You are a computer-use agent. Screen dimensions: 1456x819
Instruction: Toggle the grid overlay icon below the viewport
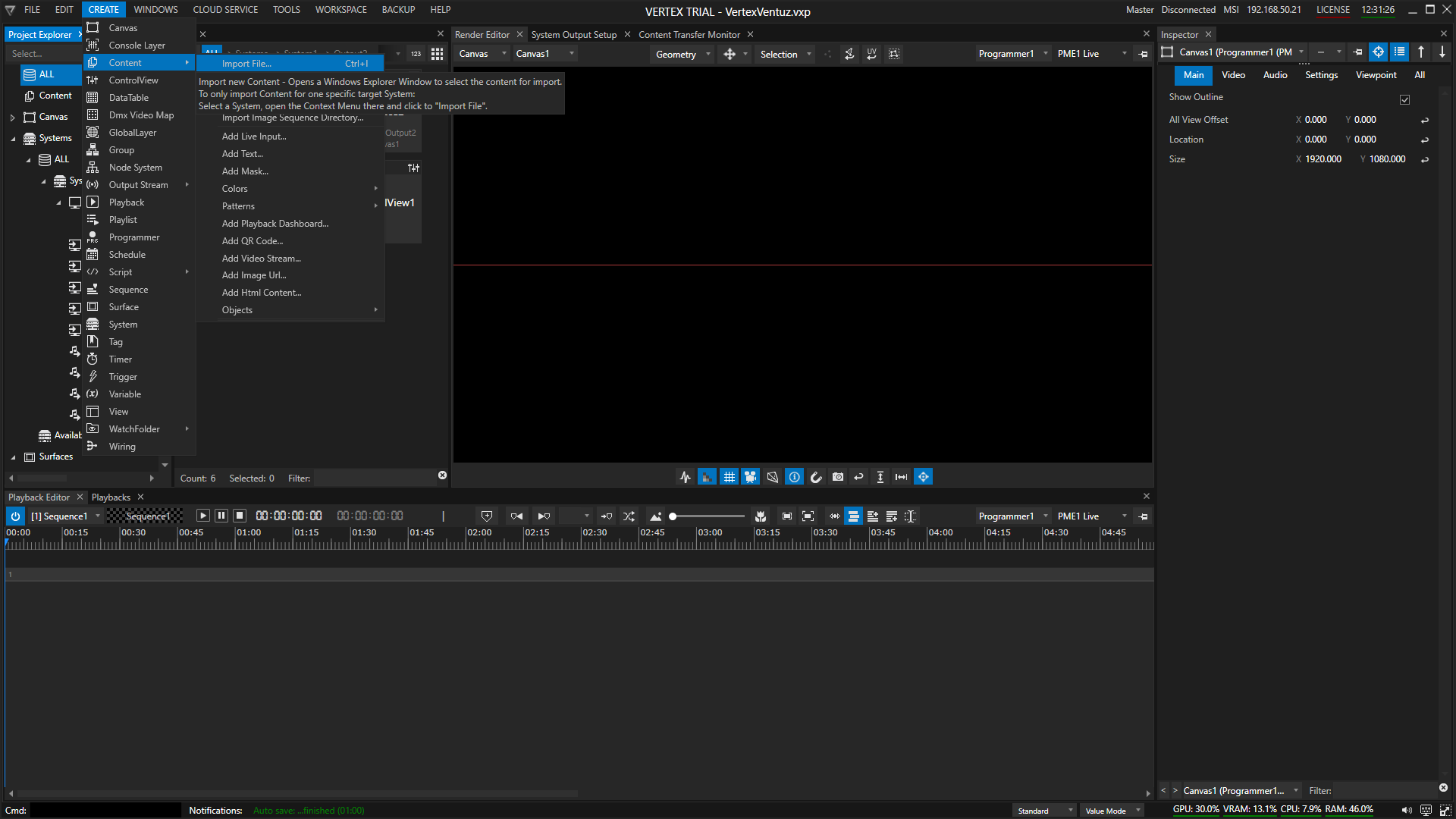[729, 477]
